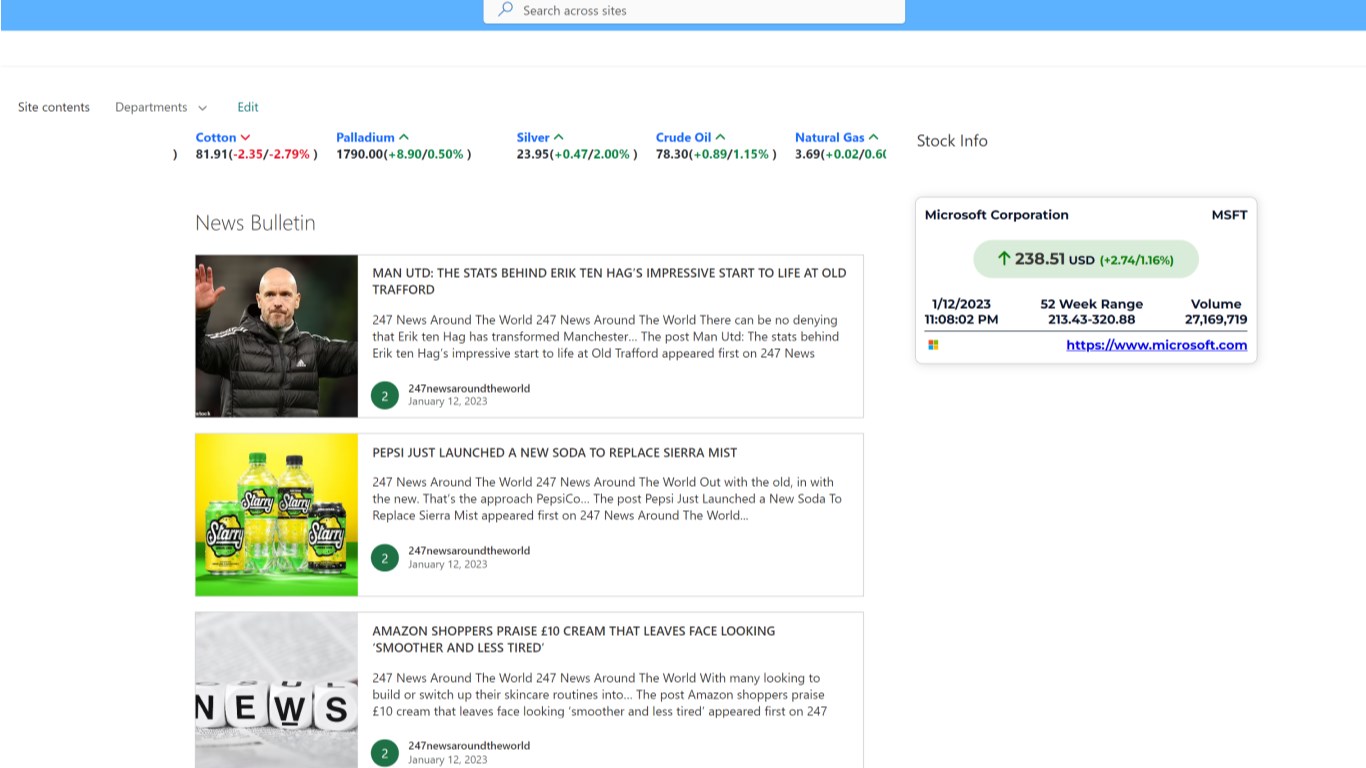Click the 238.51 USD price pill

[1086, 259]
